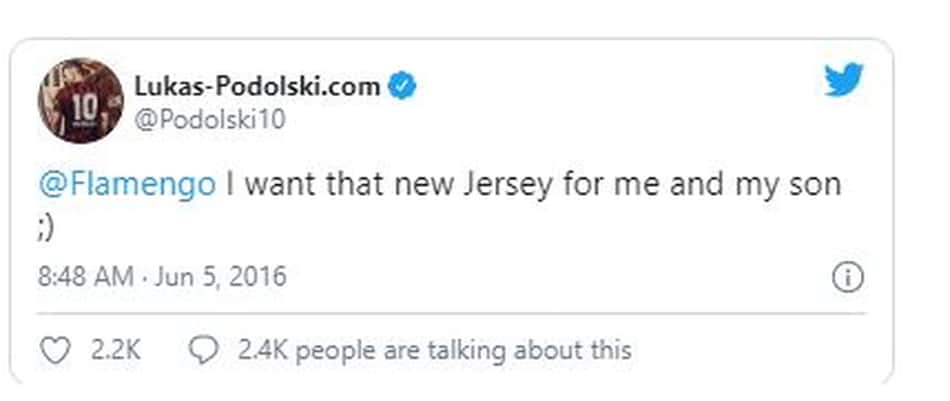The height and width of the screenshot is (401, 950).
Task: Open Lukas Podolski's profile avatar
Action: pyautogui.click(x=81, y=101)
